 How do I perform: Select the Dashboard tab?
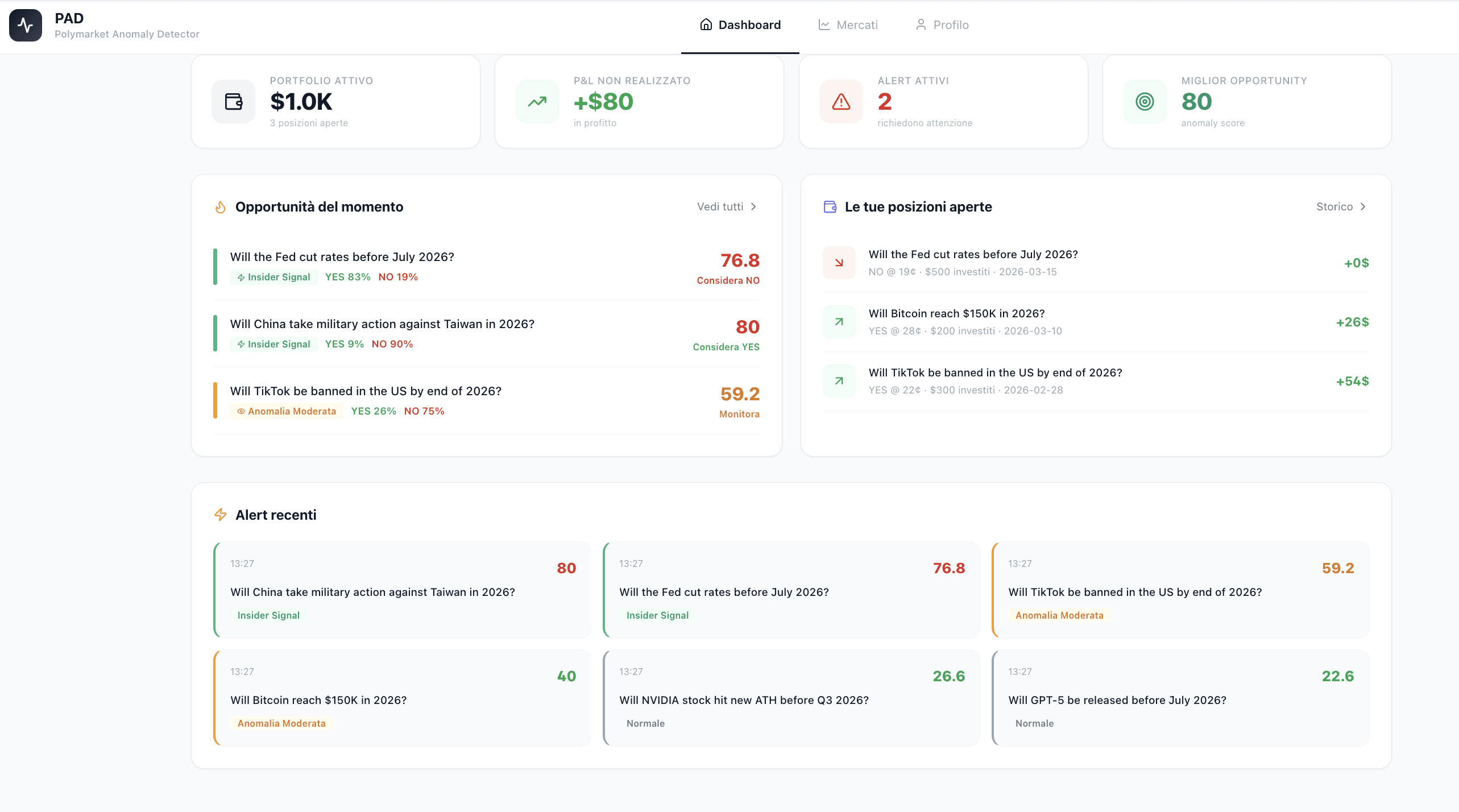coord(740,24)
